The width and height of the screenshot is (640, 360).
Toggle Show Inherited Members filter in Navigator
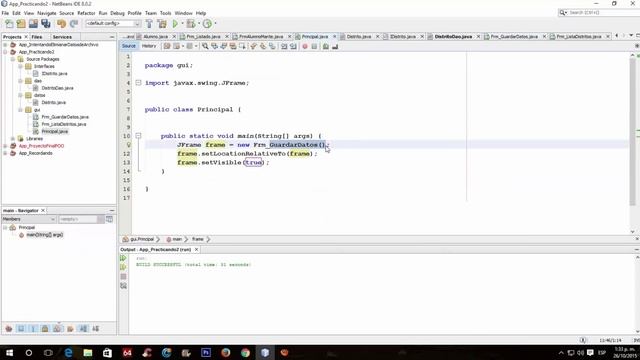pos(9,329)
